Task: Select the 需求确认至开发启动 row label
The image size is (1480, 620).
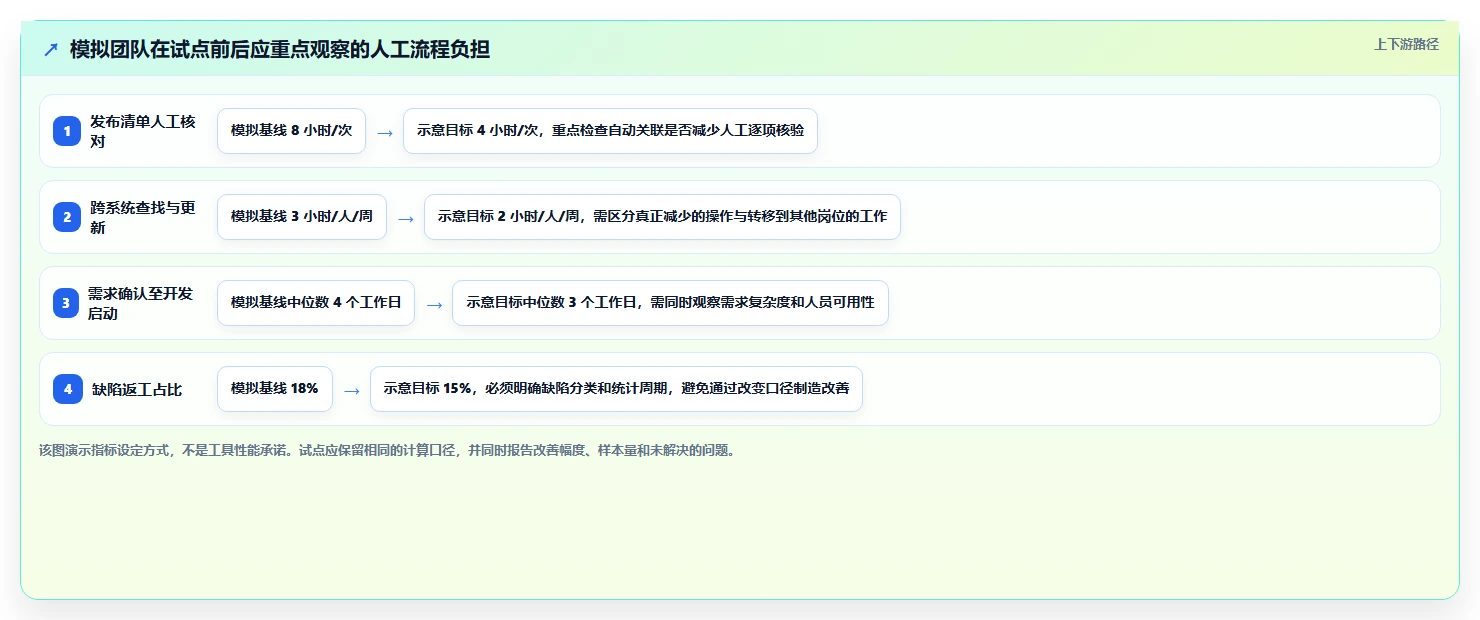Action: pyautogui.click(x=141, y=303)
